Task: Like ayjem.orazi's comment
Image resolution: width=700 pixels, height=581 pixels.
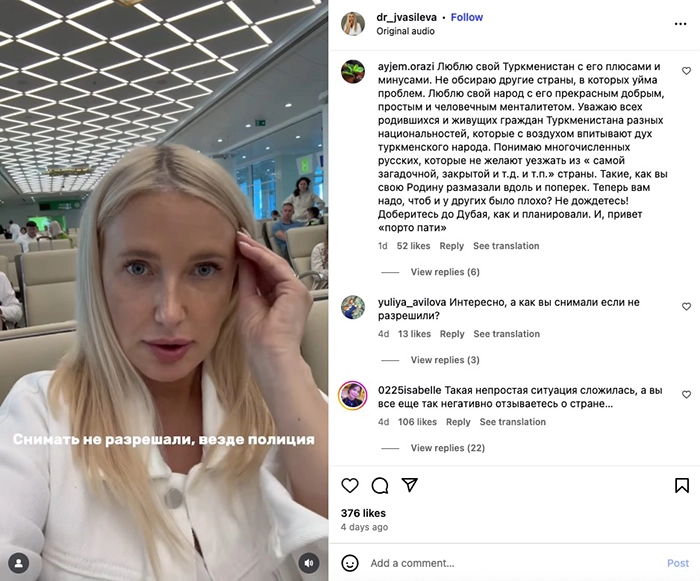Action: 686,71
